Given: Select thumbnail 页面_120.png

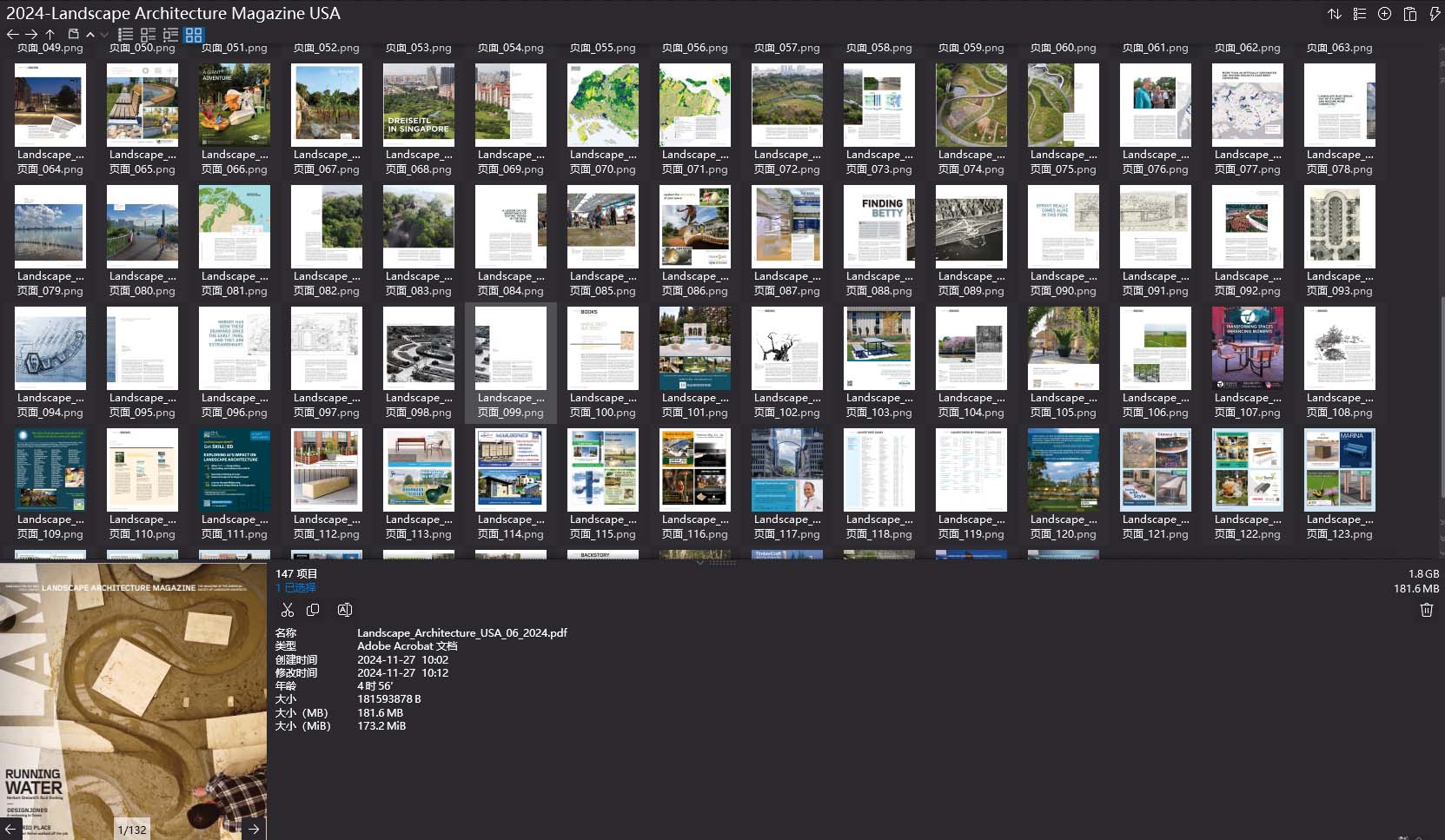Looking at the screenshot, I should pos(1064,471).
